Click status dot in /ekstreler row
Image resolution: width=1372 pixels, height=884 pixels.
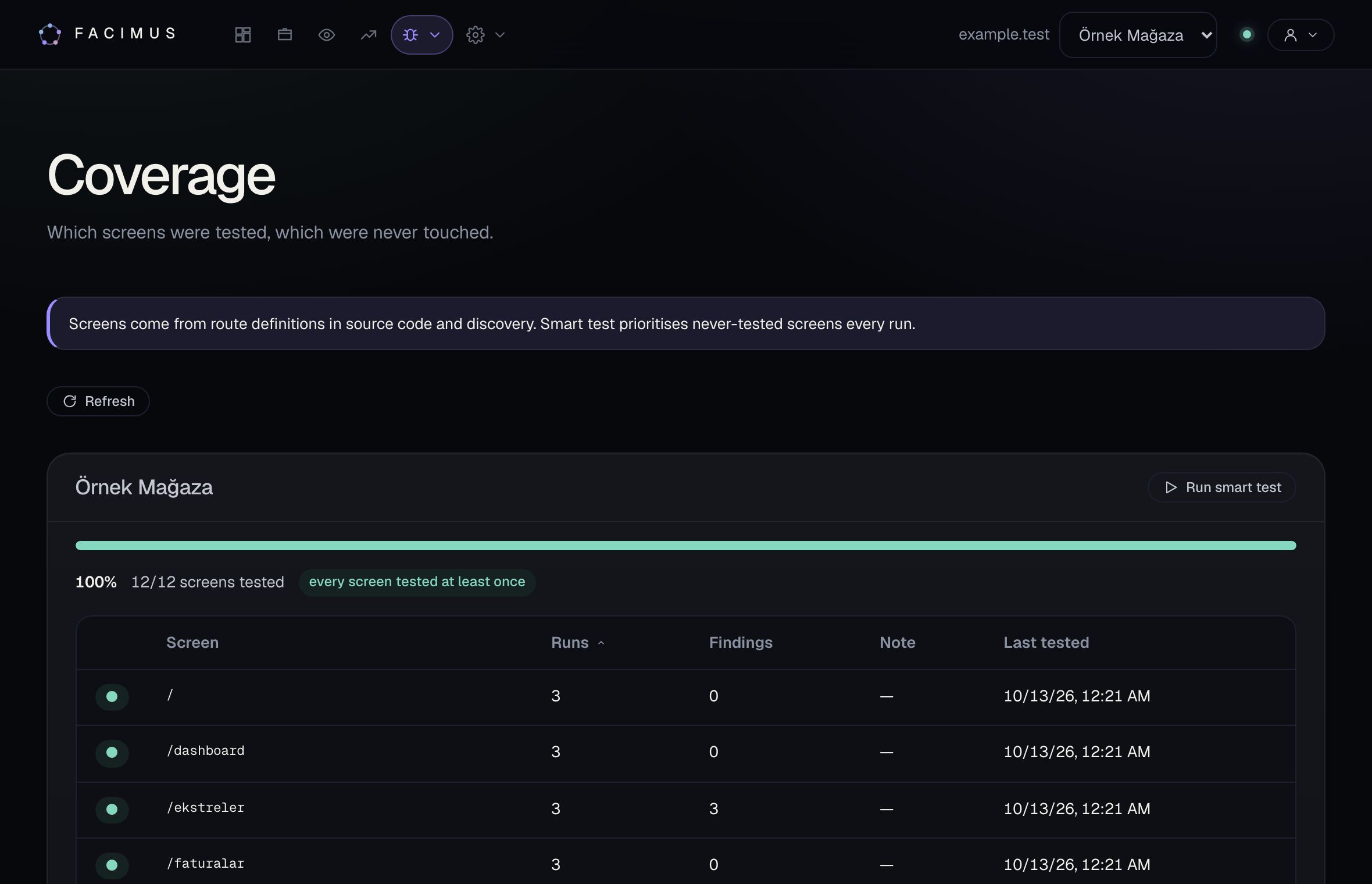112,810
